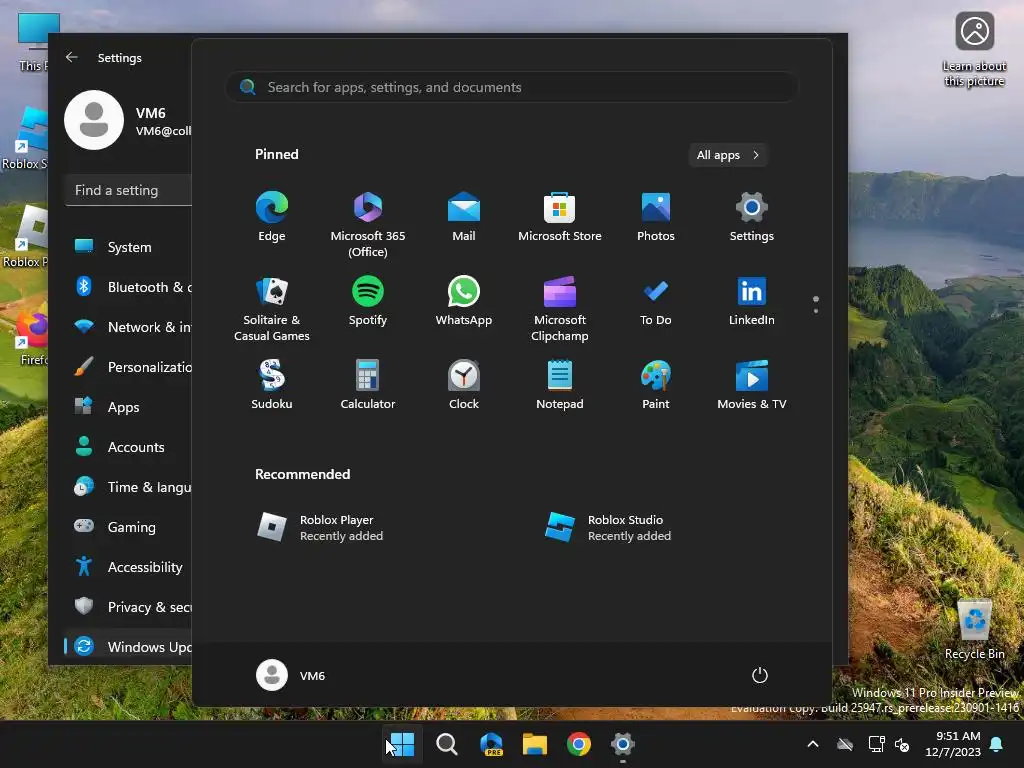Select System in Settings sidebar
The width and height of the screenshot is (1024, 768).
coord(129,247)
